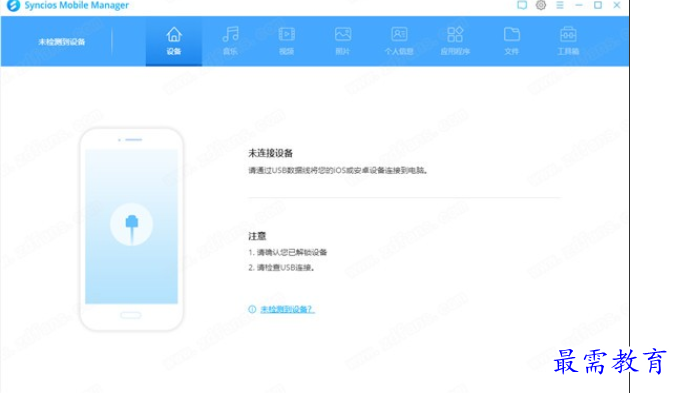This screenshot has height=393, width=675.
Task: Click the note line about checking USB connection
Action: (282, 268)
